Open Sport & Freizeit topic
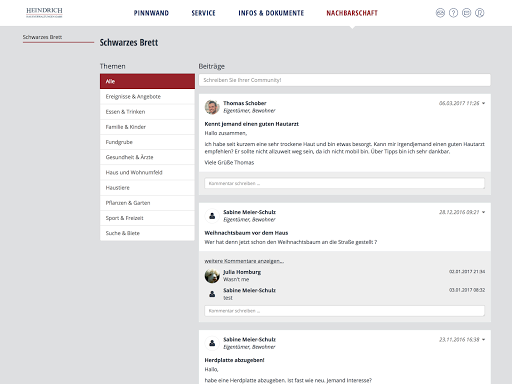 point(147,218)
